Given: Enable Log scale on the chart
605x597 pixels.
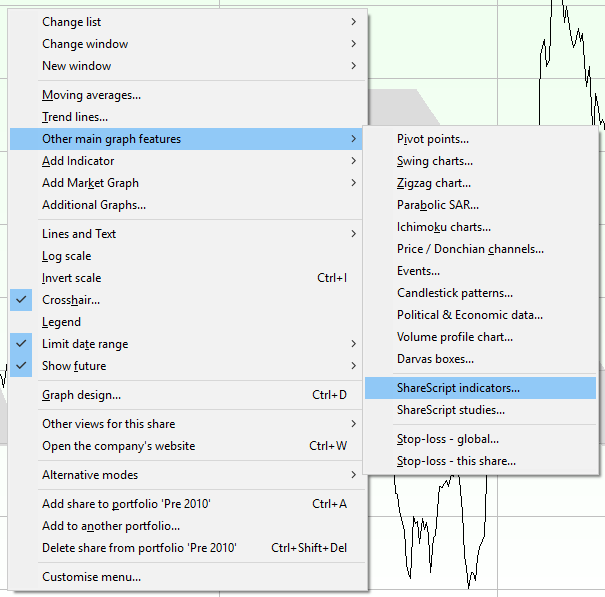Looking at the screenshot, I should tap(66, 256).
